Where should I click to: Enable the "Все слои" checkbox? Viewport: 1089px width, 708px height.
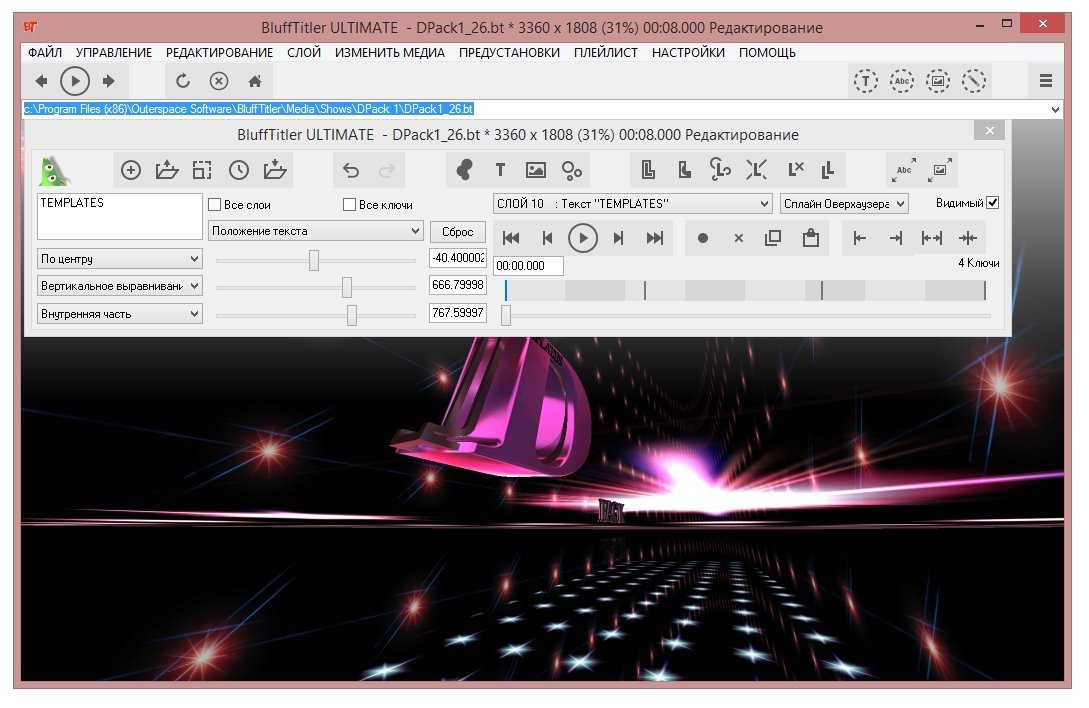tap(214, 205)
